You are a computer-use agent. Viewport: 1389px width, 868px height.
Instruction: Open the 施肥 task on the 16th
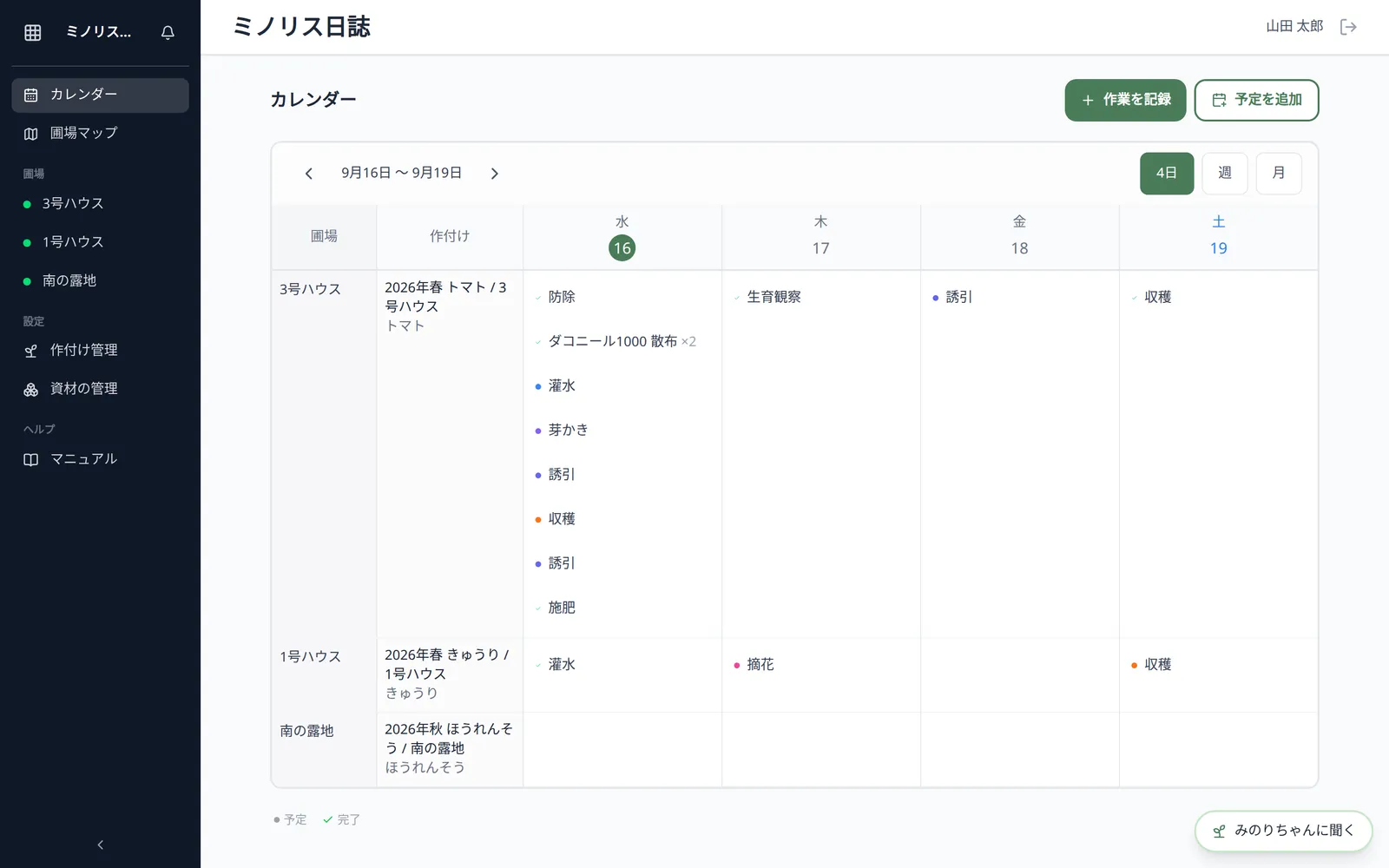coord(622,608)
